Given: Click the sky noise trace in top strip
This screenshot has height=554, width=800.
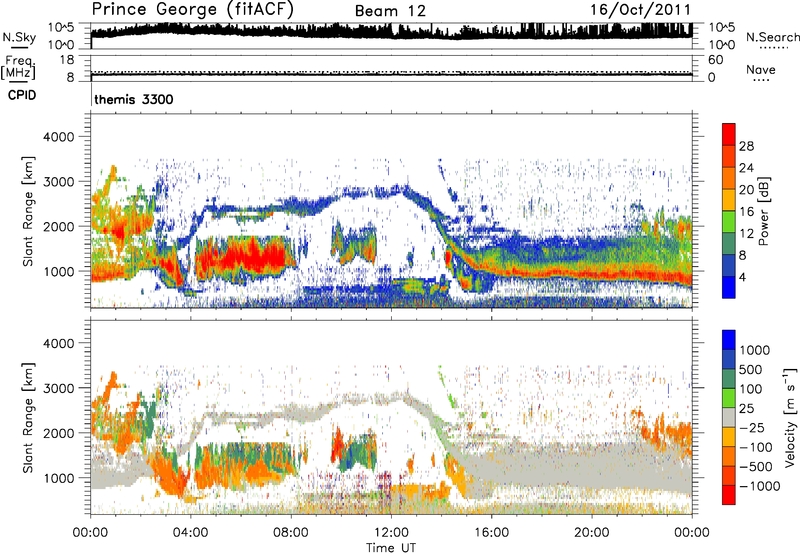Looking at the screenshot, I should 391,30.
